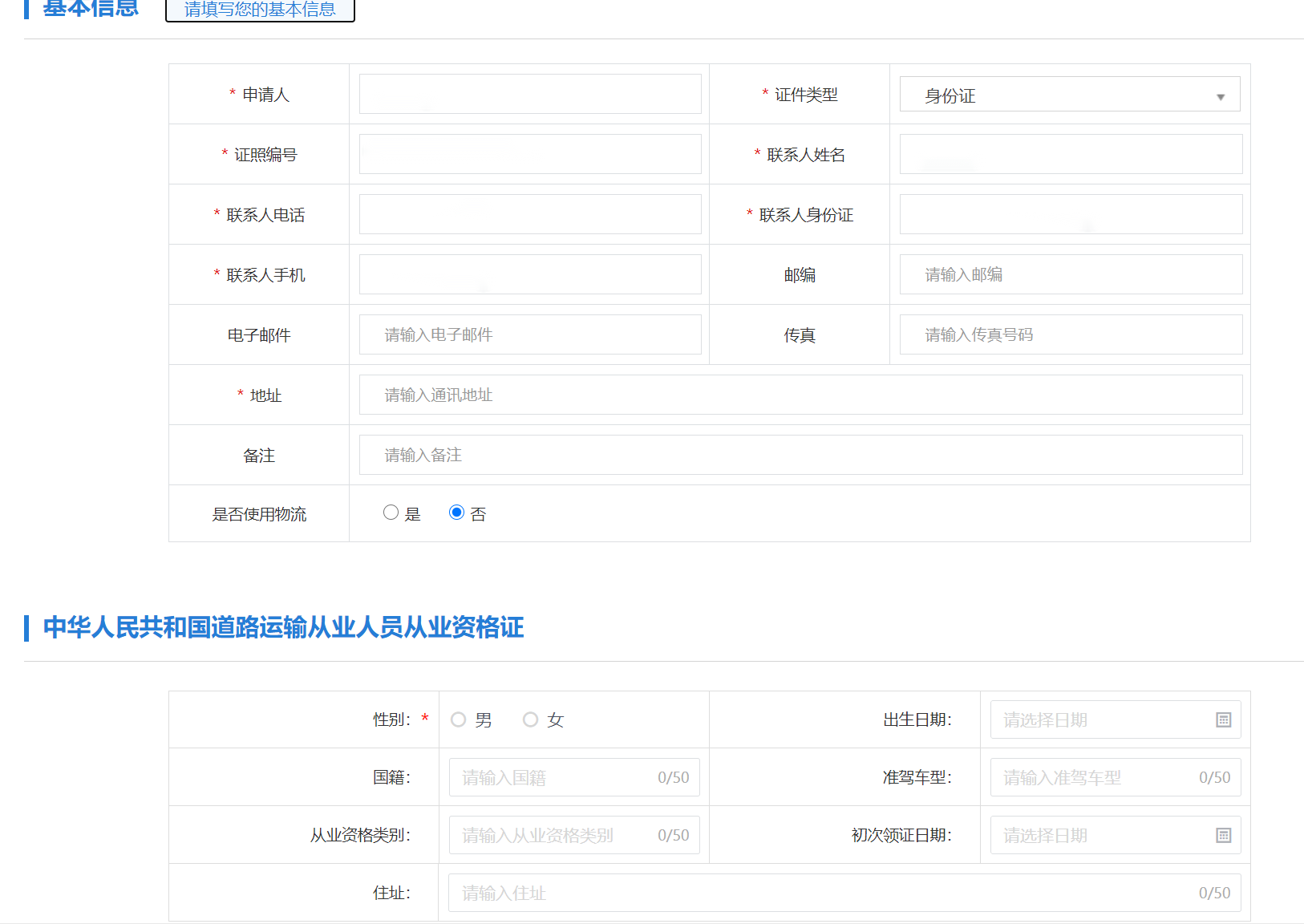
Task: Click into the 证照编号 text box
Action: [x=529, y=154]
